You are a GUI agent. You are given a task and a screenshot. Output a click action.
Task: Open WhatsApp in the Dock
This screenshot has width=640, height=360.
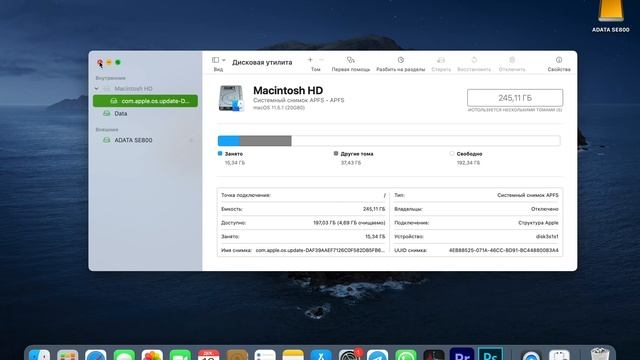(406, 355)
